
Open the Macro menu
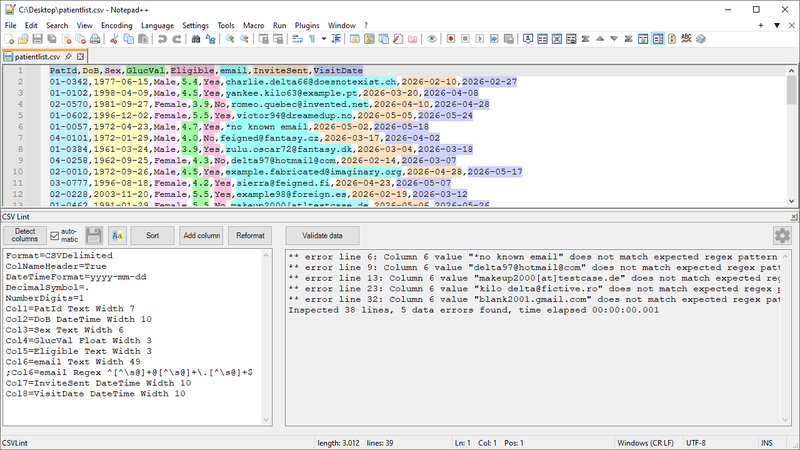click(253, 26)
